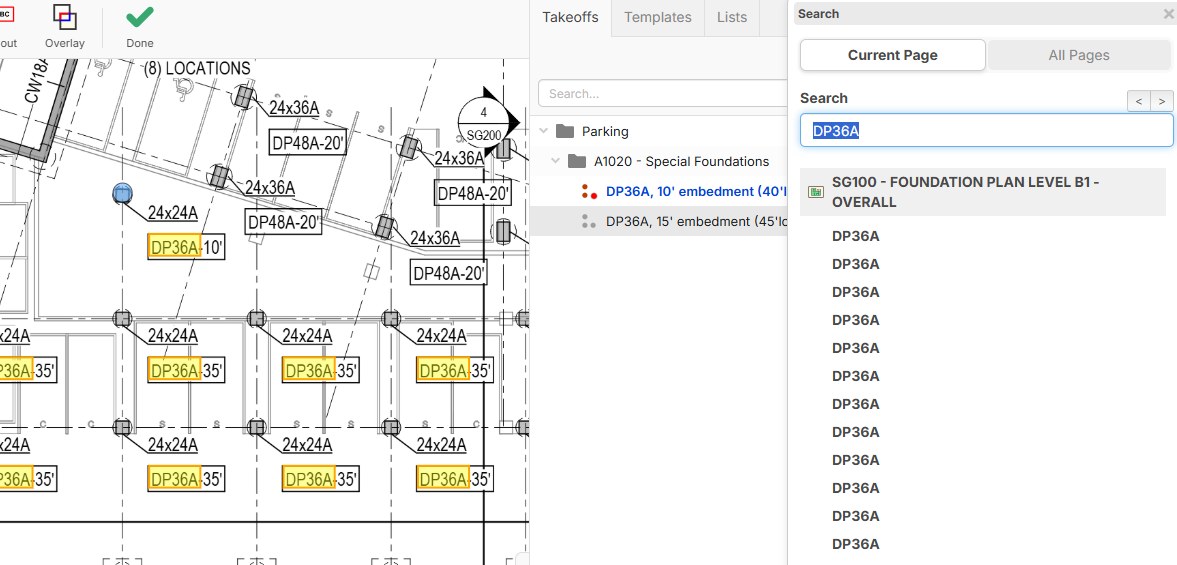Click the Parking folder icon
The image size is (1177, 565).
click(x=565, y=131)
